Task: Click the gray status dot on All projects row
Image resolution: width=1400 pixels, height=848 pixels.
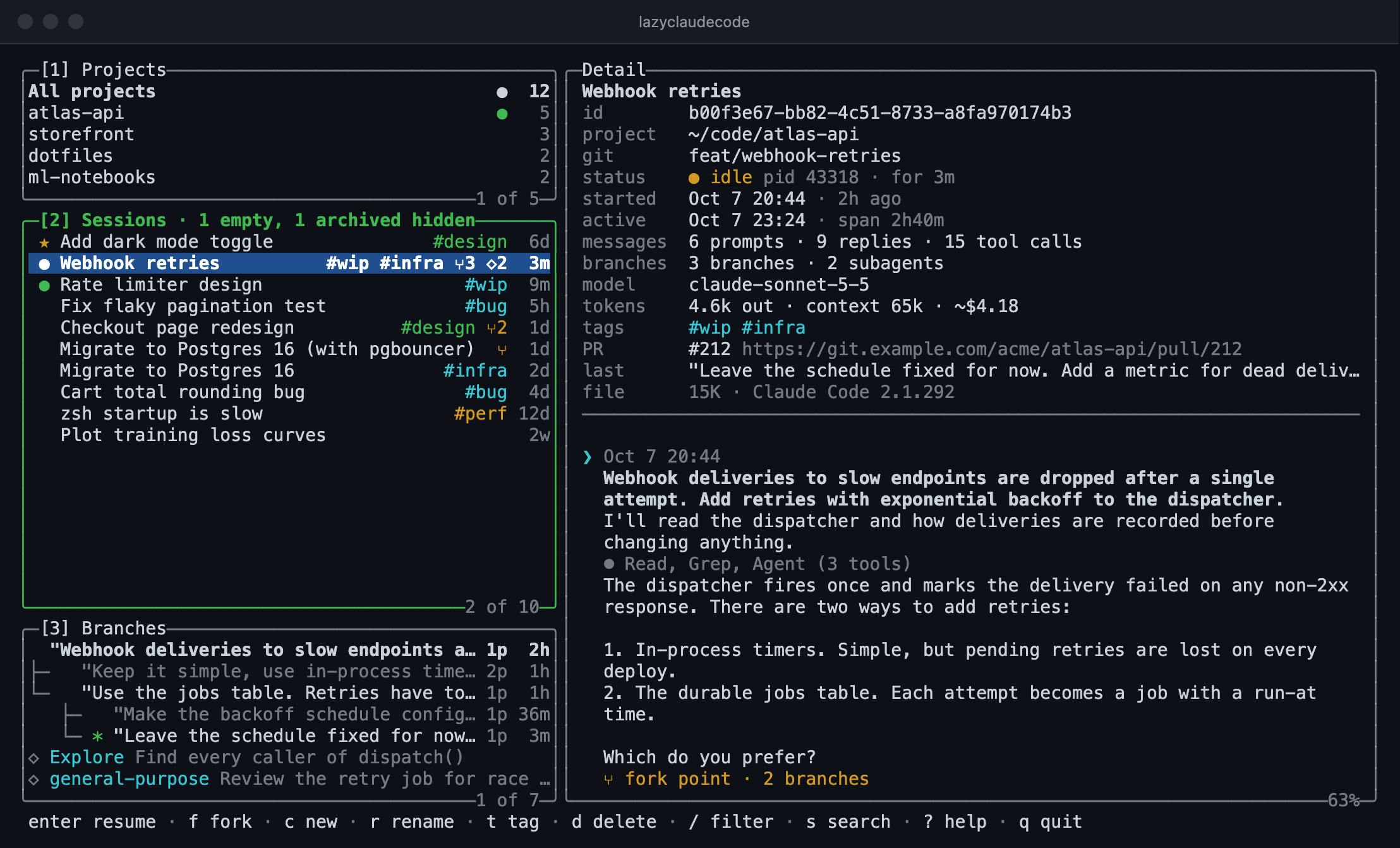Action: pos(502,92)
